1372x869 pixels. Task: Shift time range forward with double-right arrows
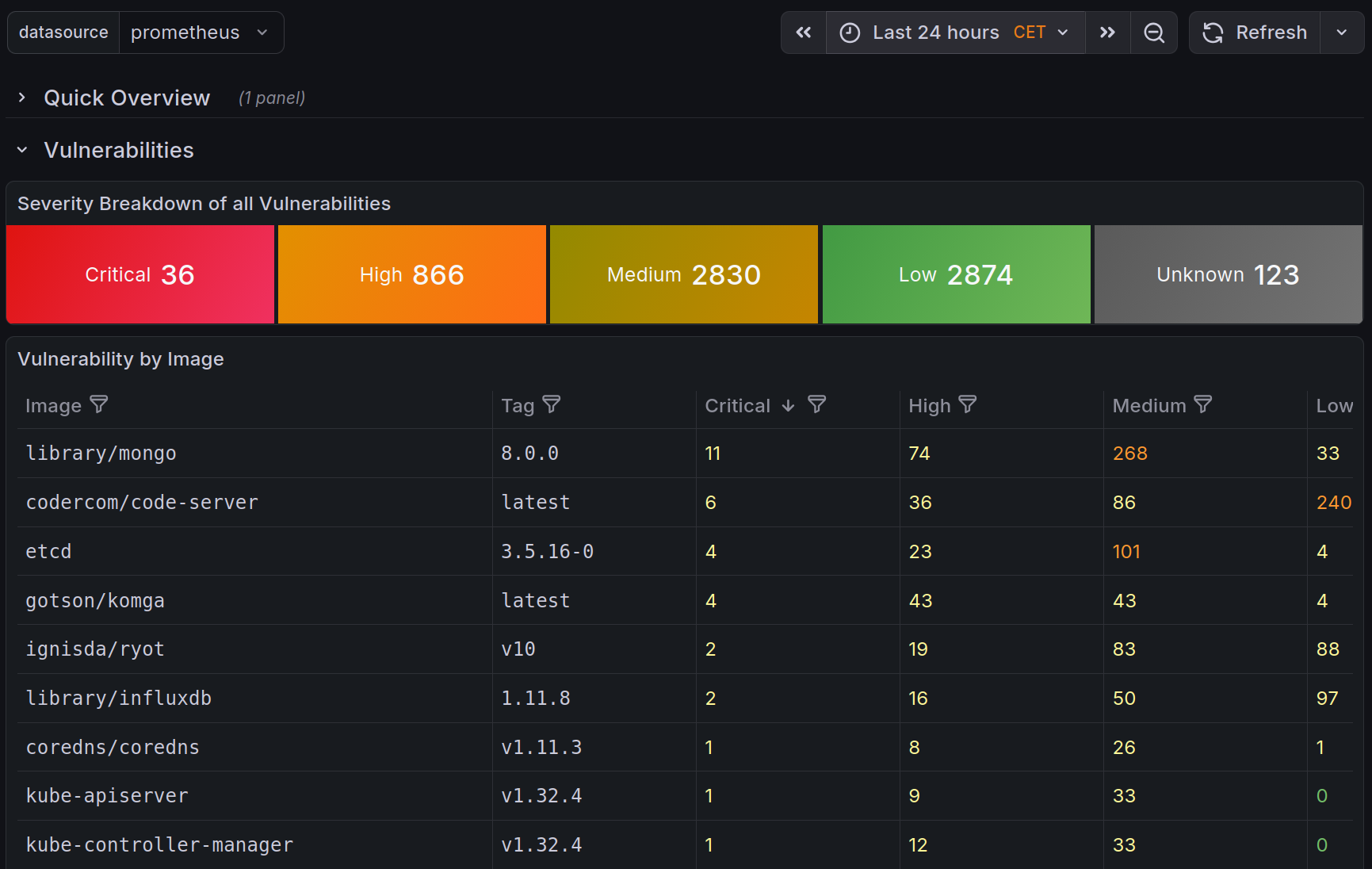[1107, 33]
